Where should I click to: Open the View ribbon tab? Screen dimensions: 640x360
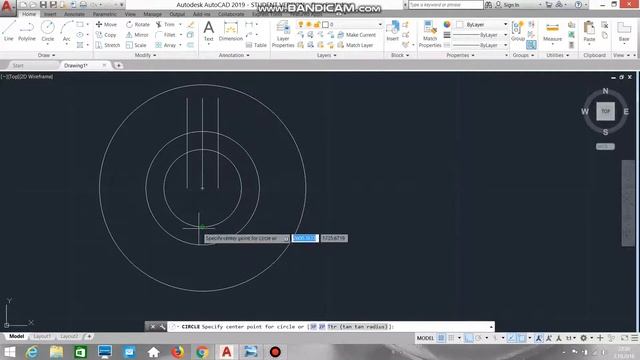[130, 14]
